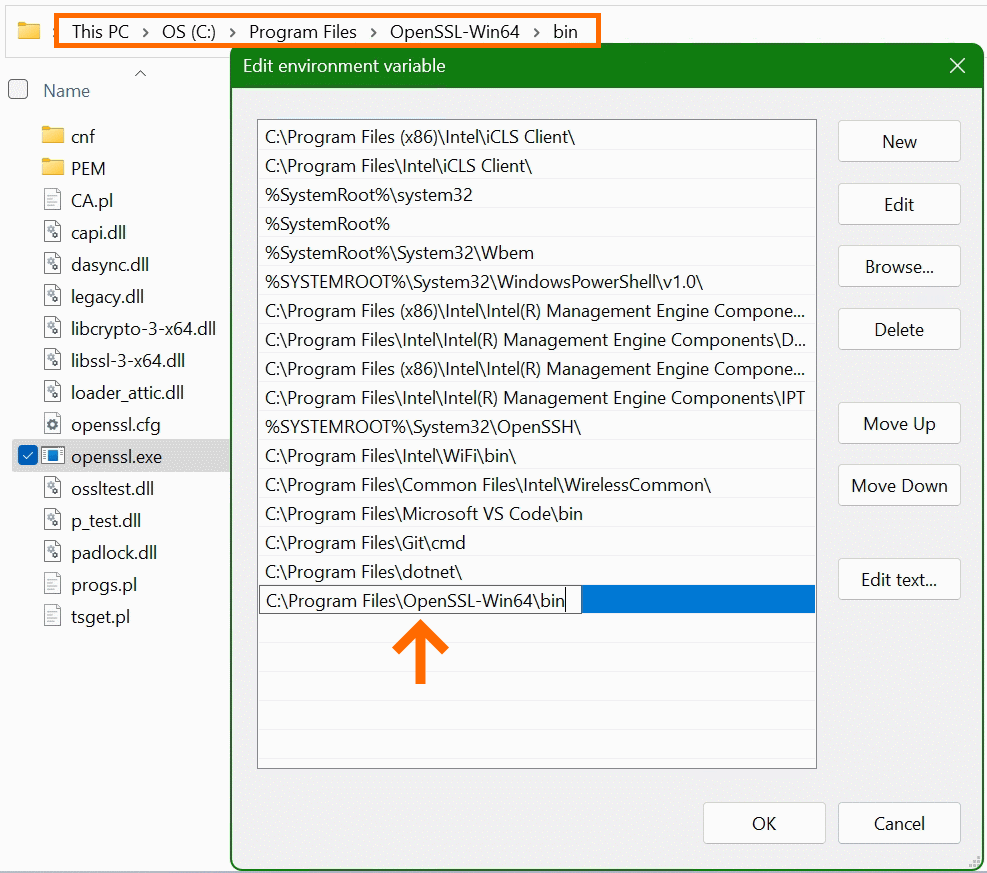Open the openssl.cfg configuration file
The height and width of the screenshot is (873, 987).
tap(113, 423)
